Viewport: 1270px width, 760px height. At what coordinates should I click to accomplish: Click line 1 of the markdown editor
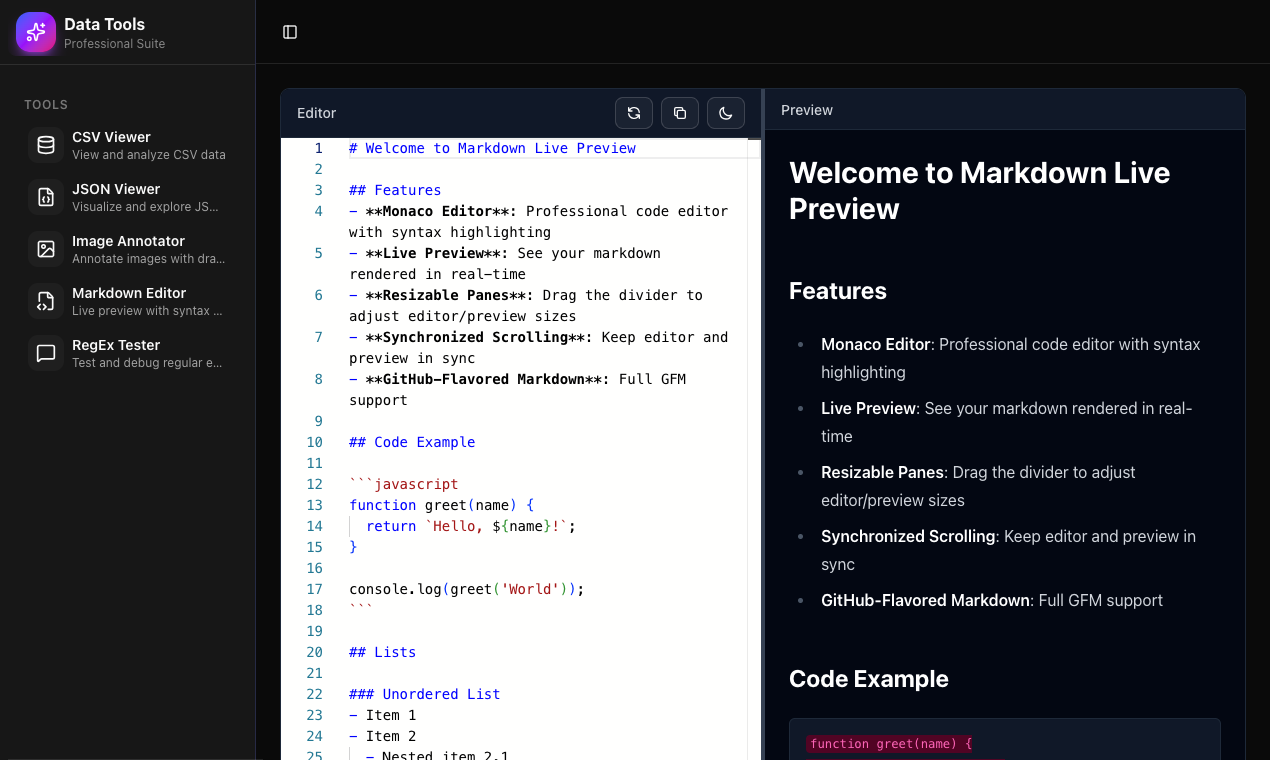(492, 147)
